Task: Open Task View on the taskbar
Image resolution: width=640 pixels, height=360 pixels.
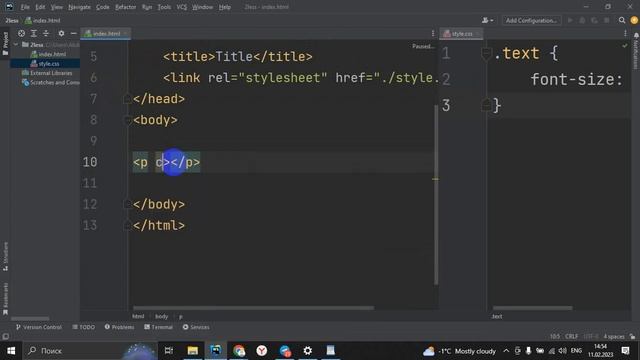Action: coord(169,351)
